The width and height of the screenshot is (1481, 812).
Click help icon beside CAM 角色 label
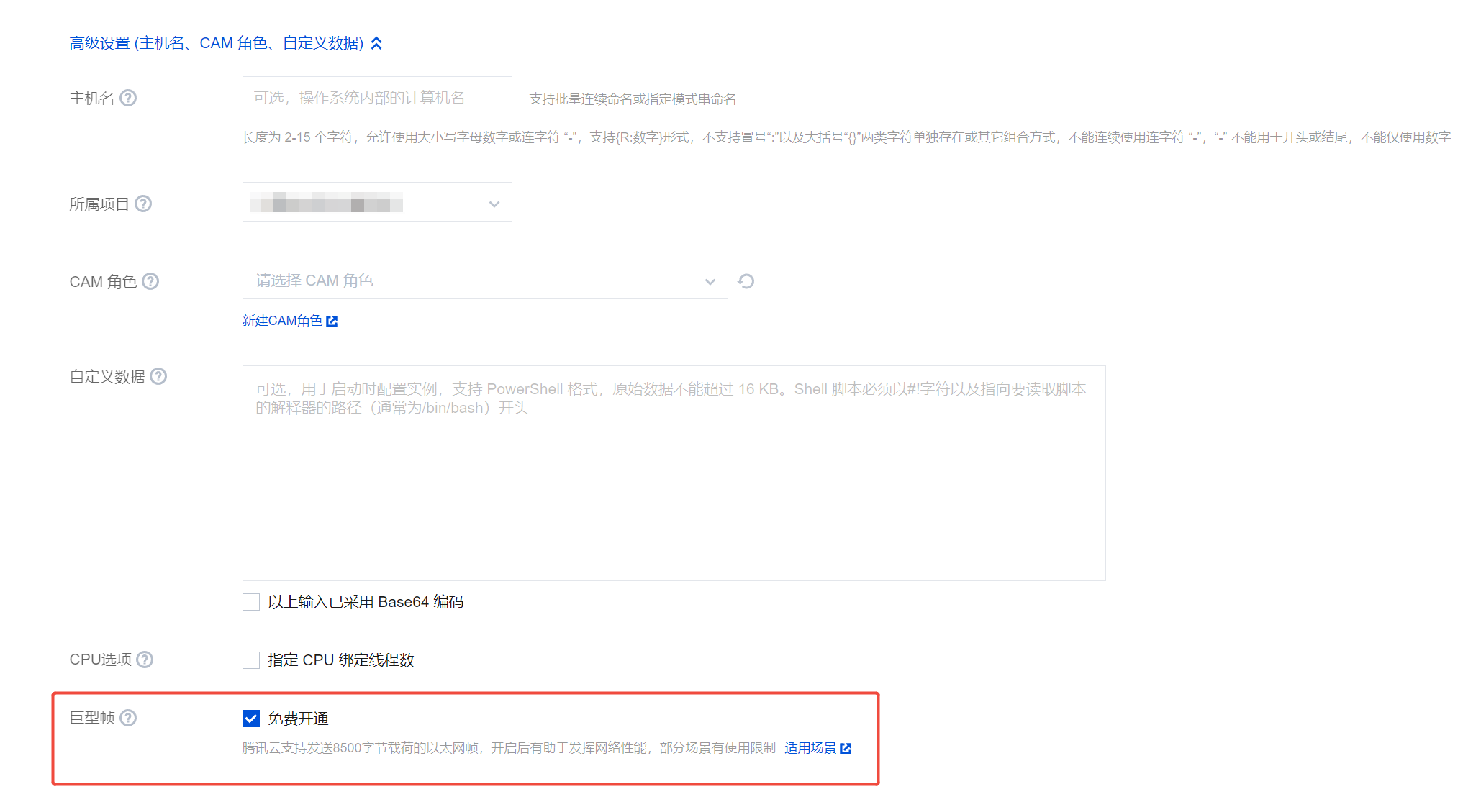(150, 281)
